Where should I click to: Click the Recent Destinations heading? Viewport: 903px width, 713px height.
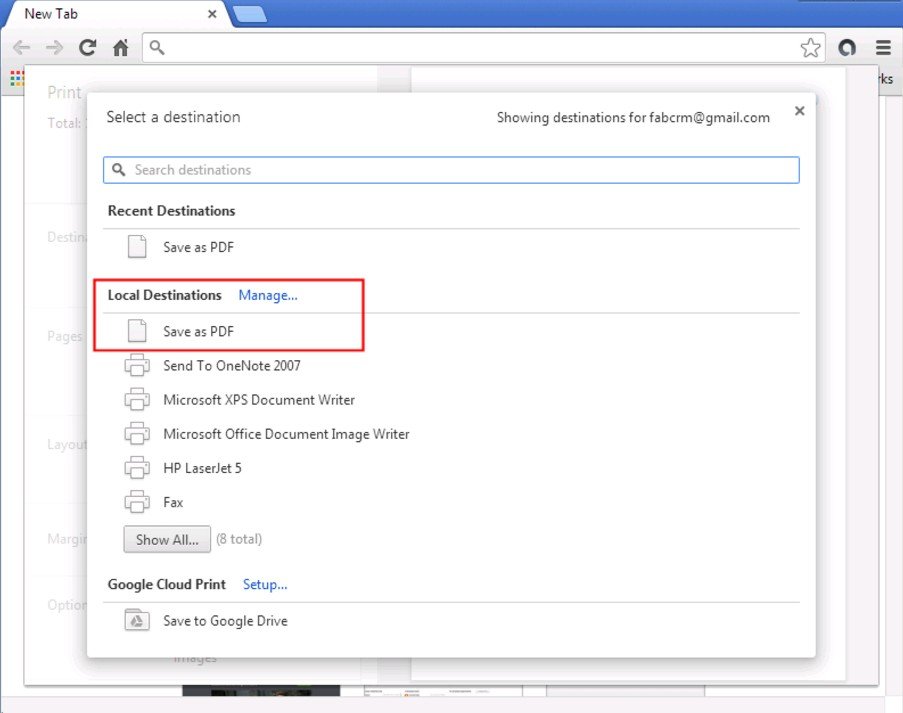pos(171,211)
